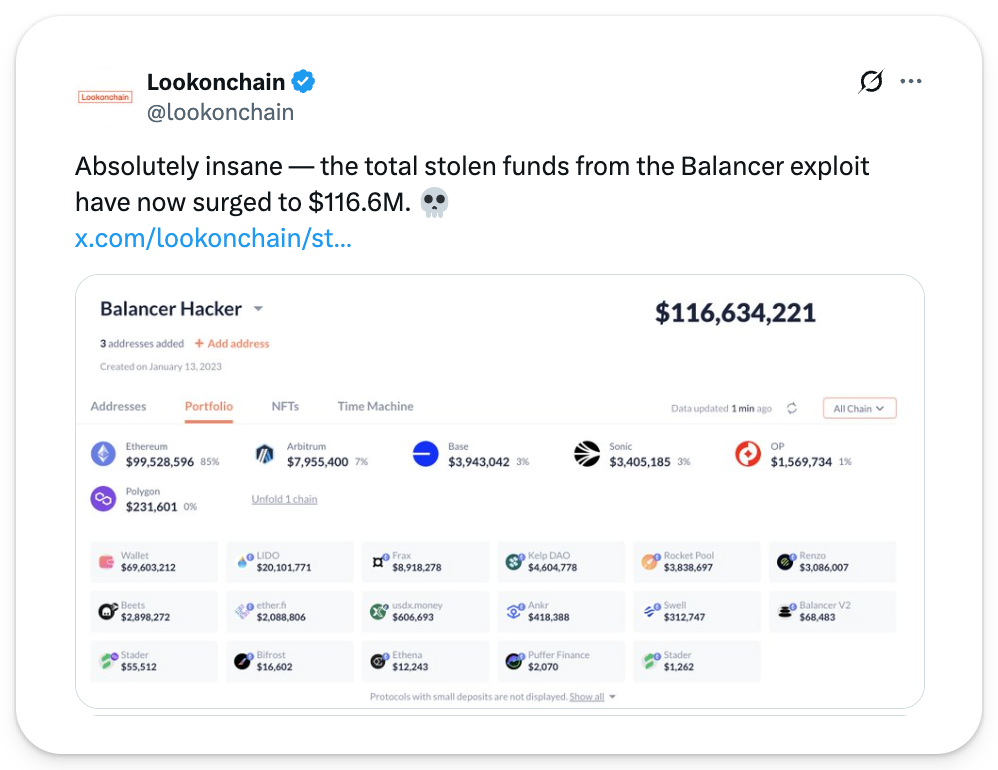The image size is (998, 770).
Task: Click the Add address button
Action: pyautogui.click(x=232, y=343)
